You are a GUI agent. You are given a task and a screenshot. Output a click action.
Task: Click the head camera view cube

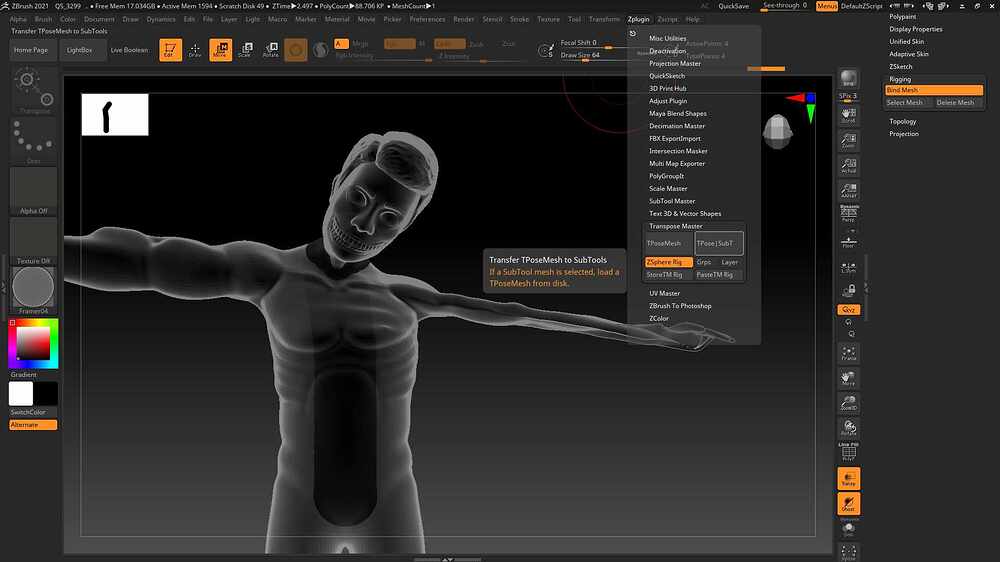[x=777, y=131]
